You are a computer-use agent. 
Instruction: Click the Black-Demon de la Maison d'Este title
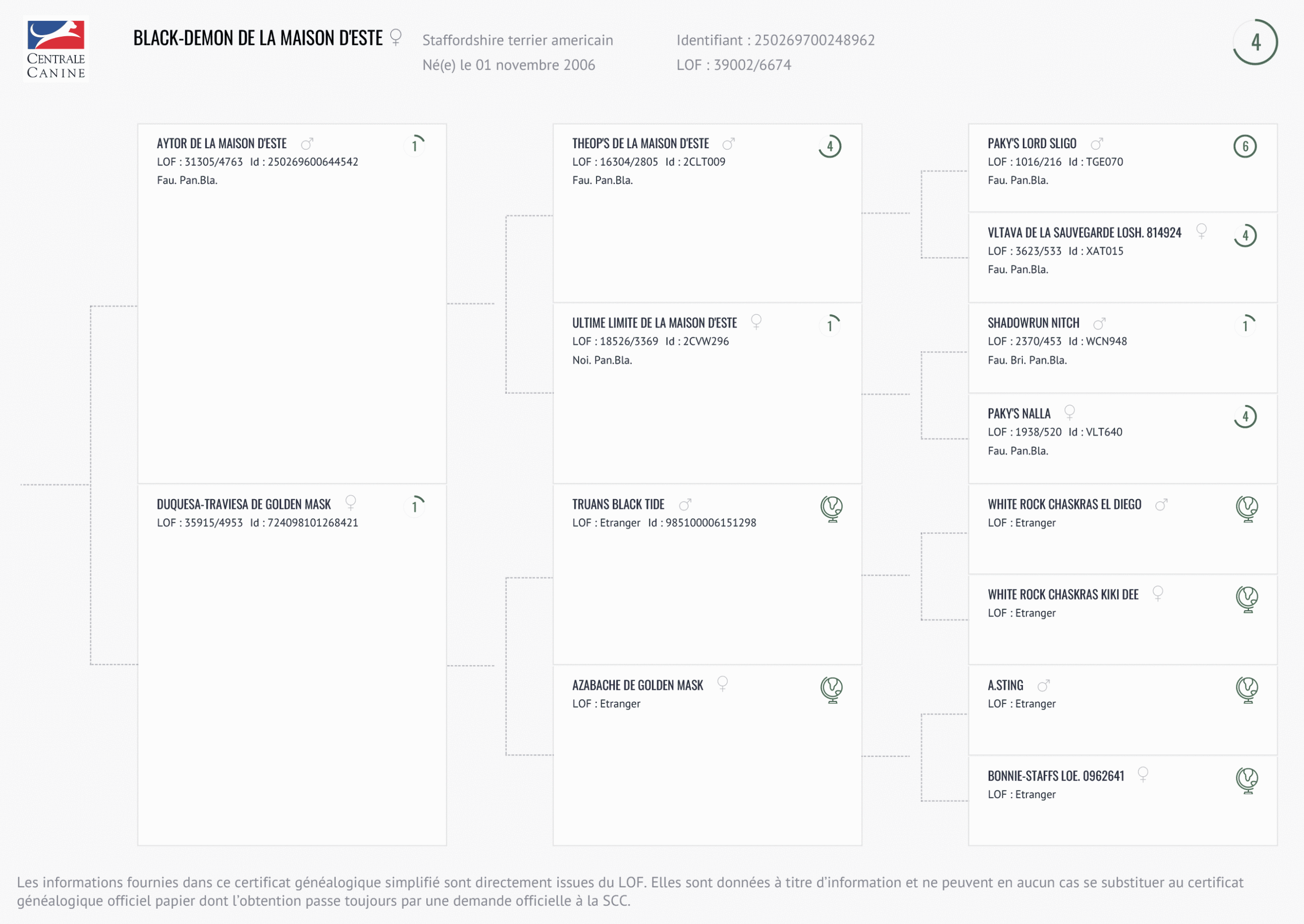(258, 38)
